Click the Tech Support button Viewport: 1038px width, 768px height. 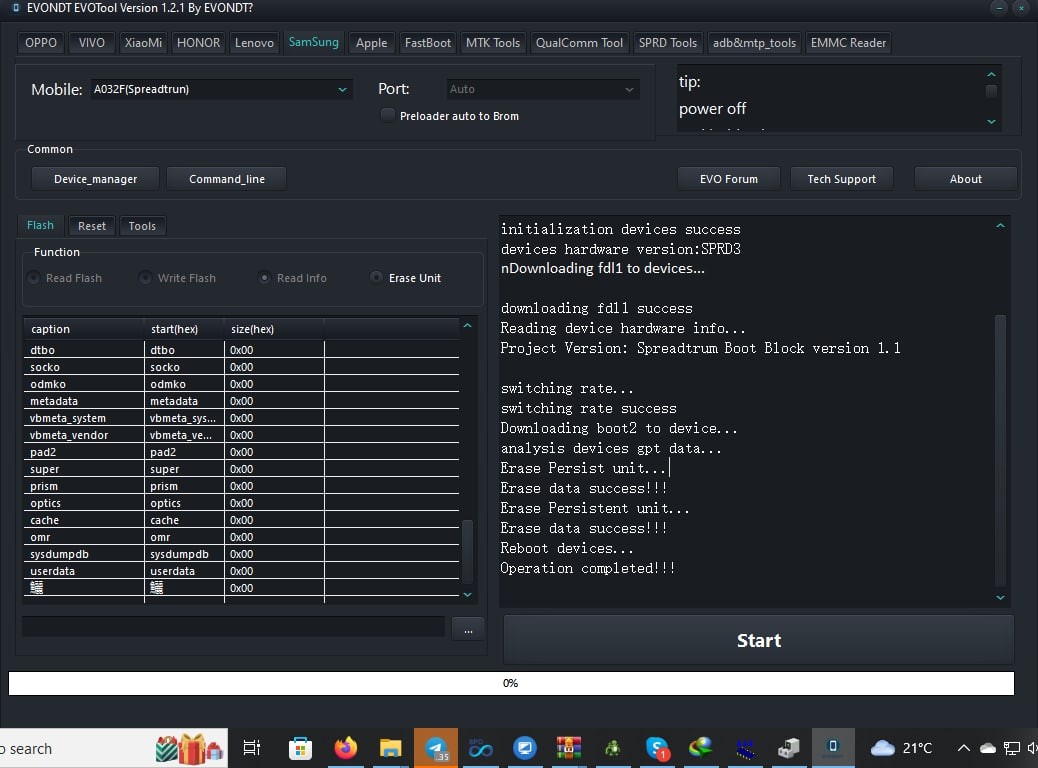pyautogui.click(x=841, y=179)
